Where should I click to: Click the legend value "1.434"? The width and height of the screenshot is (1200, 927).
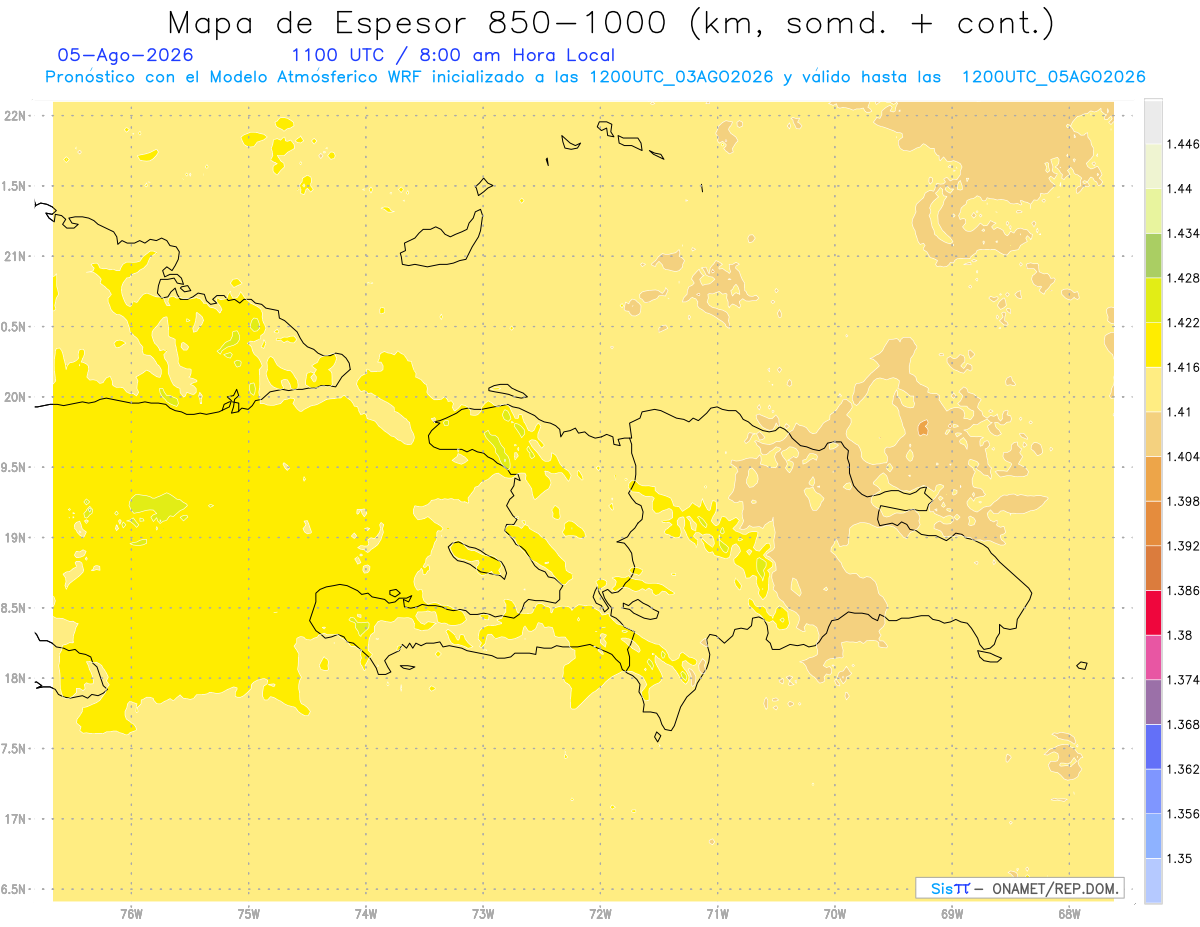tap(1183, 233)
